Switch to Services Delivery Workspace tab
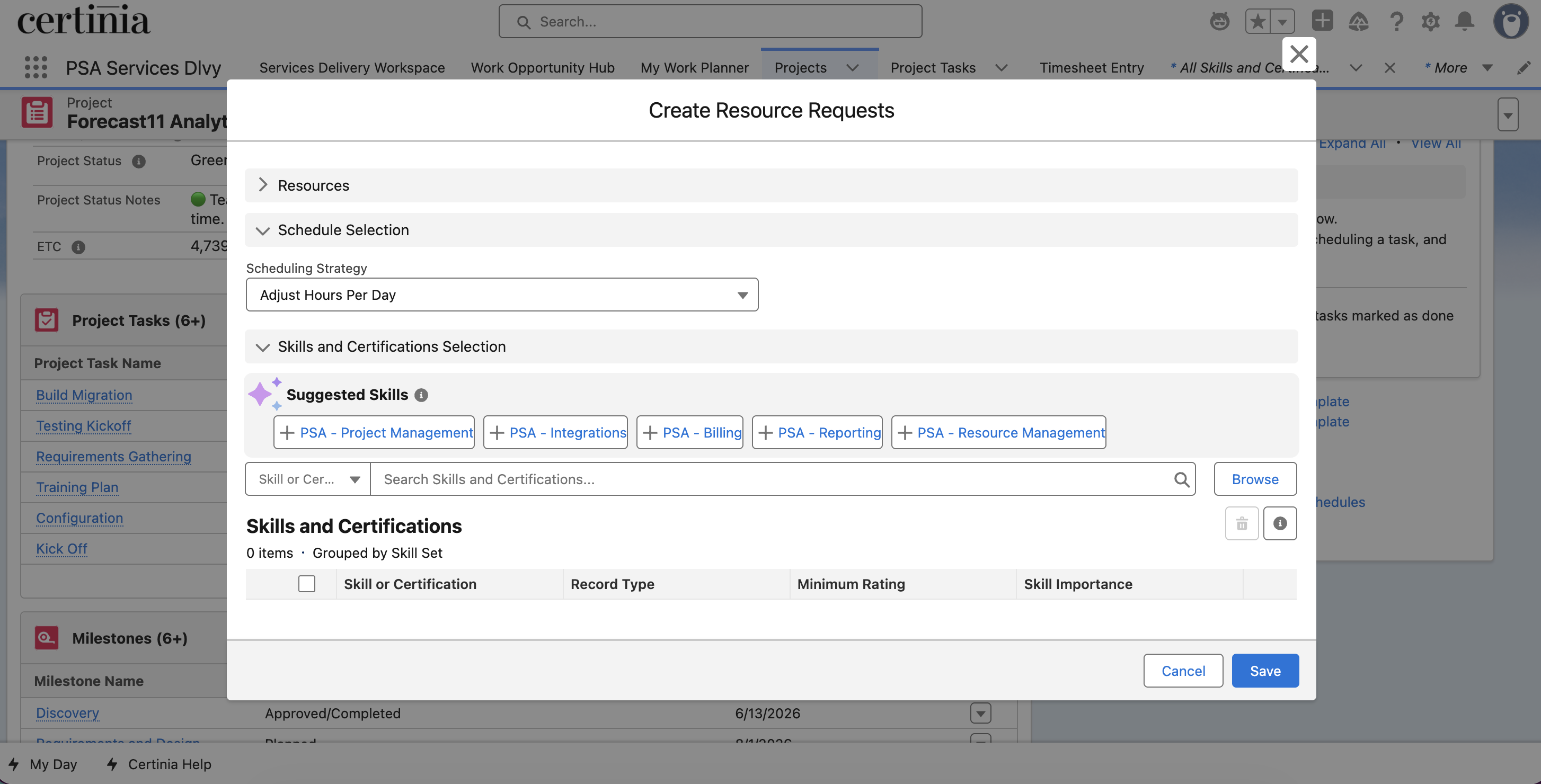This screenshot has height=784, width=1541. 352,68
